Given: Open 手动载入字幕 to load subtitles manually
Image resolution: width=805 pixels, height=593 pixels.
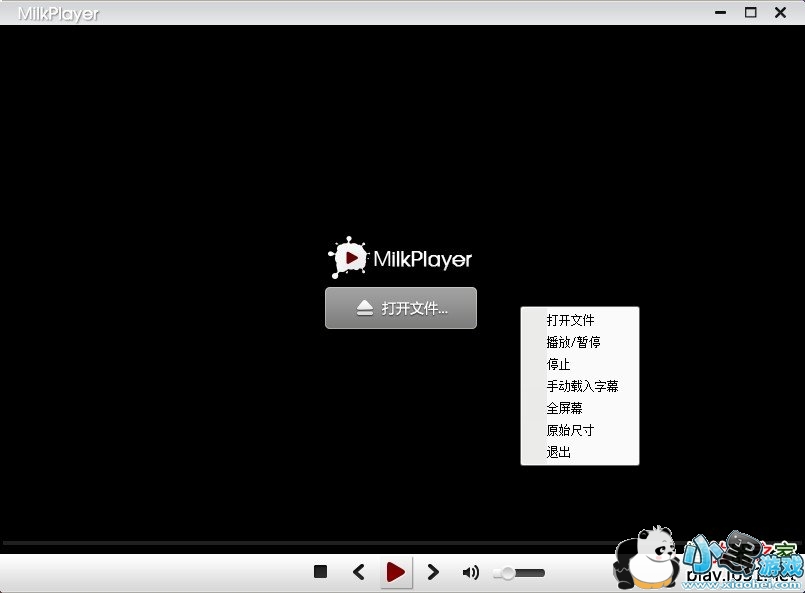Looking at the screenshot, I should [x=582, y=386].
